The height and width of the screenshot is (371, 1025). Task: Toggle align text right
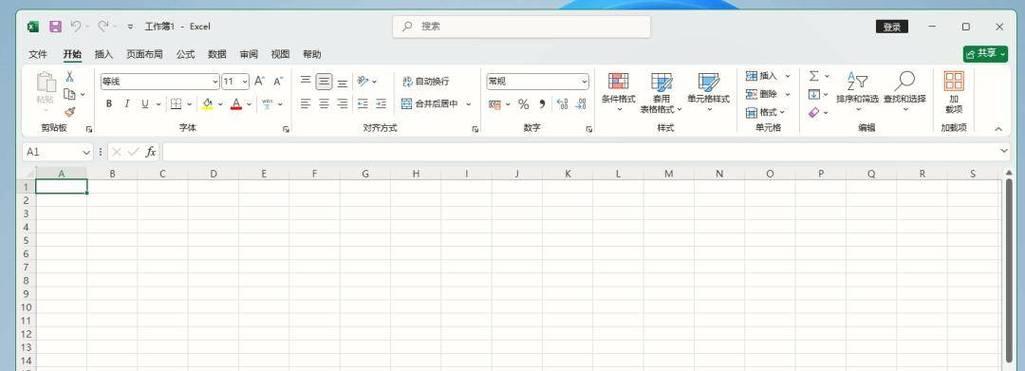click(342, 103)
